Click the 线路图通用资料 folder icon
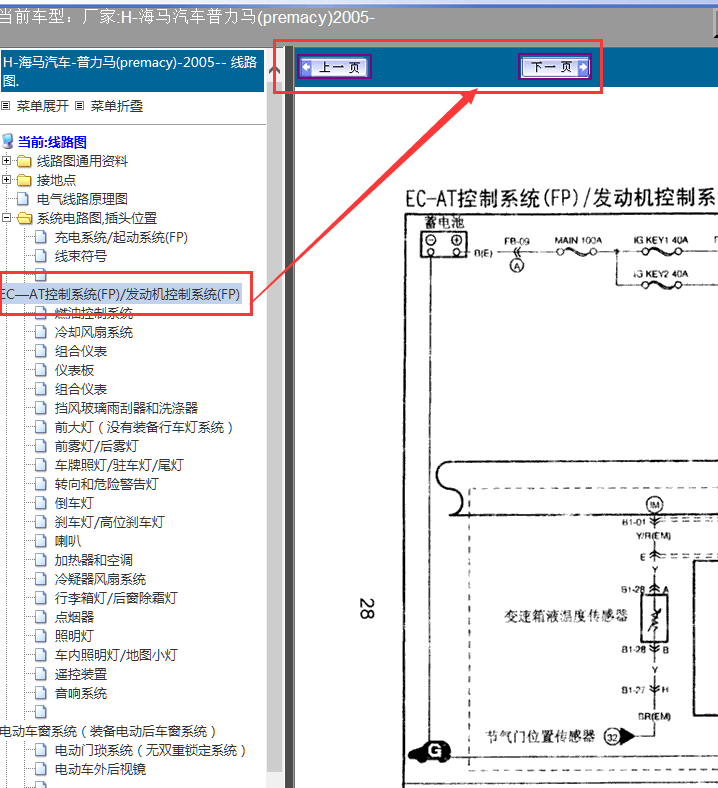 24,161
